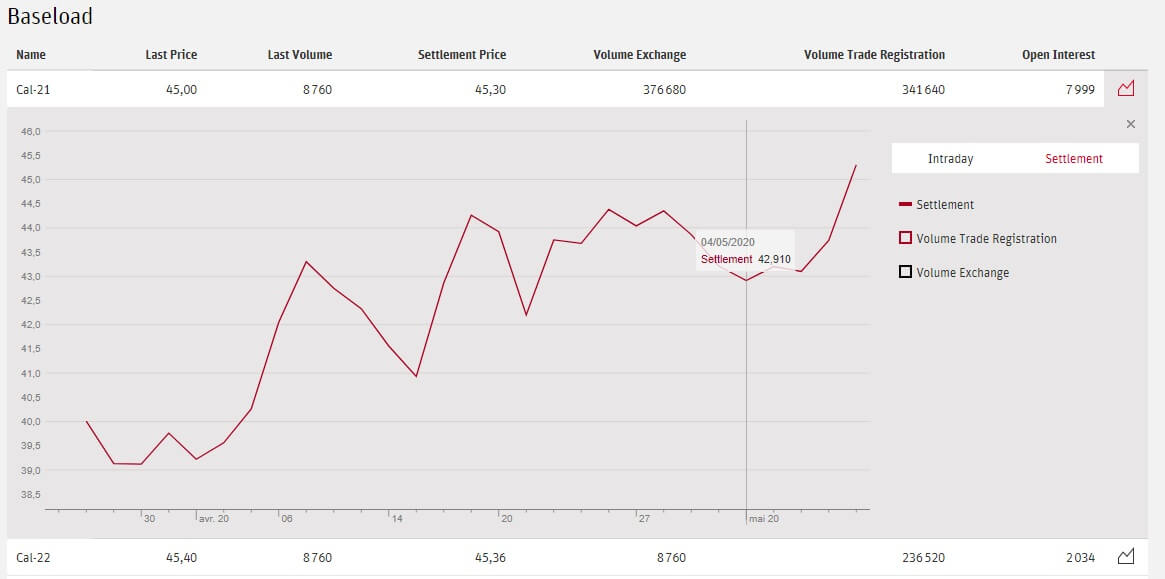Click the Cal-21 row name
The height and width of the screenshot is (579, 1165).
33,90
